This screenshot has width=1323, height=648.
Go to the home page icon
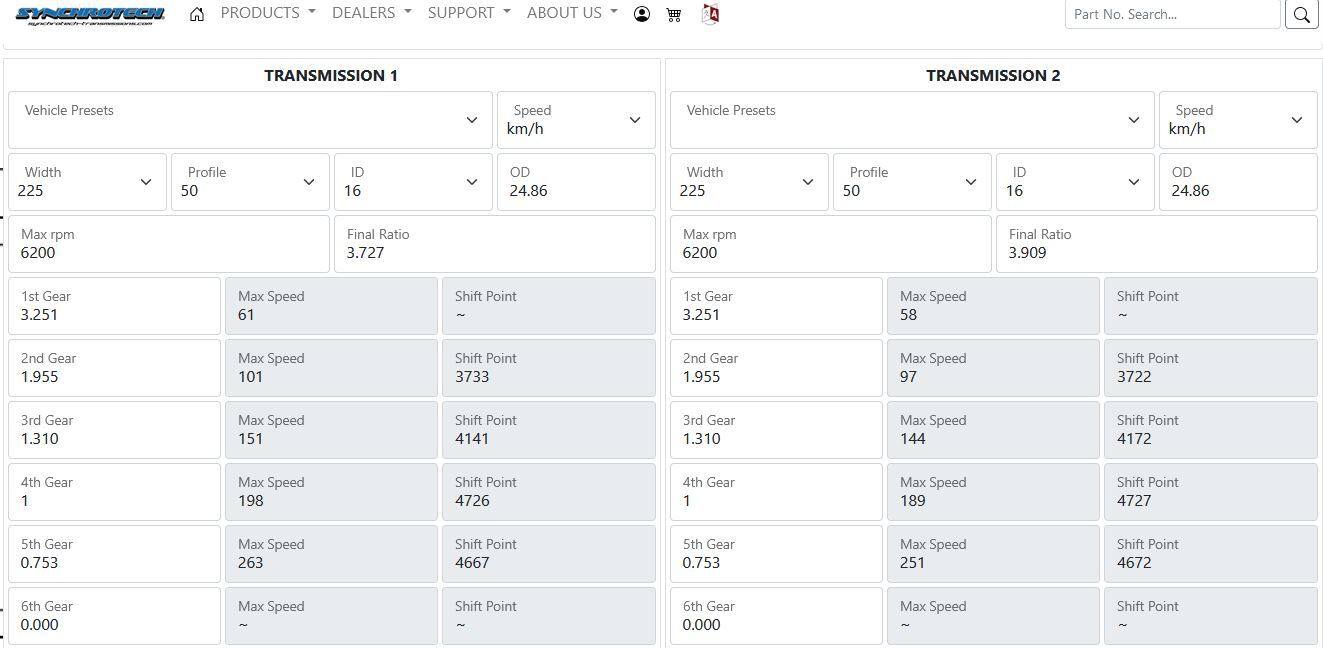(197, 14)
